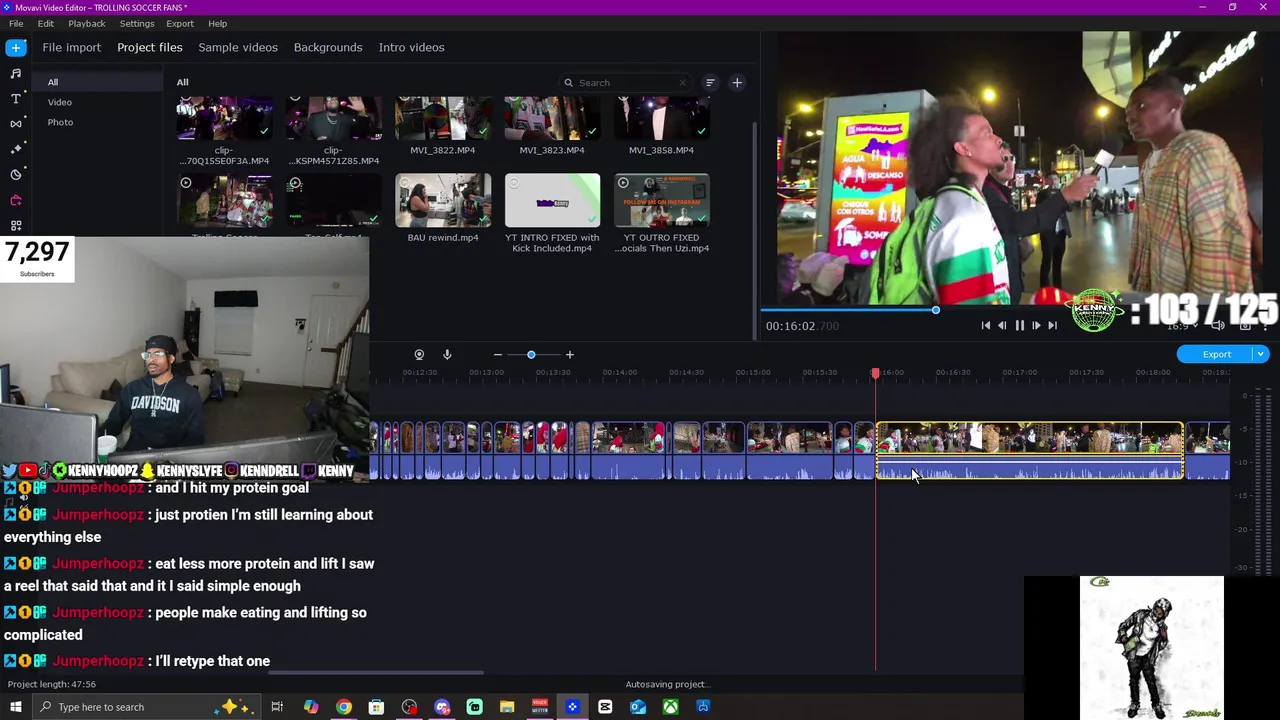Select the YT INTRO FIXED thumbnail
Screen dimensions: 1280x720
(552, 200)
